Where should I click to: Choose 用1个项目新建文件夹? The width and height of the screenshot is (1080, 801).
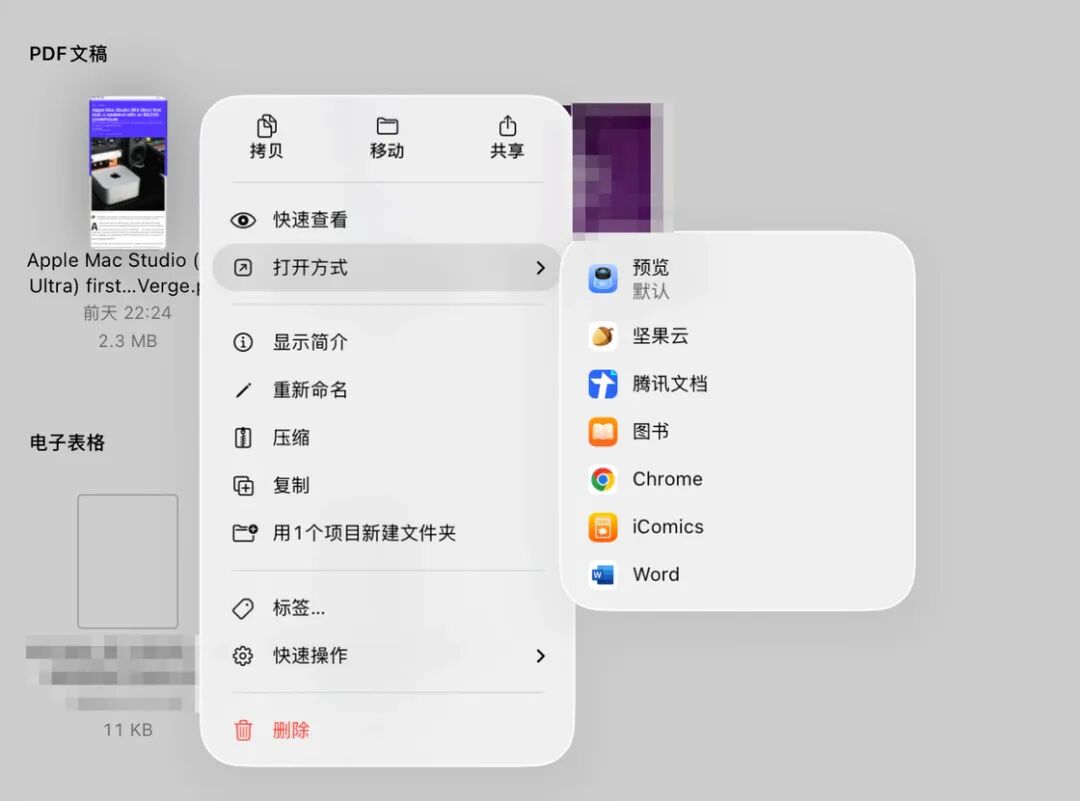click(x=387, y=533)
